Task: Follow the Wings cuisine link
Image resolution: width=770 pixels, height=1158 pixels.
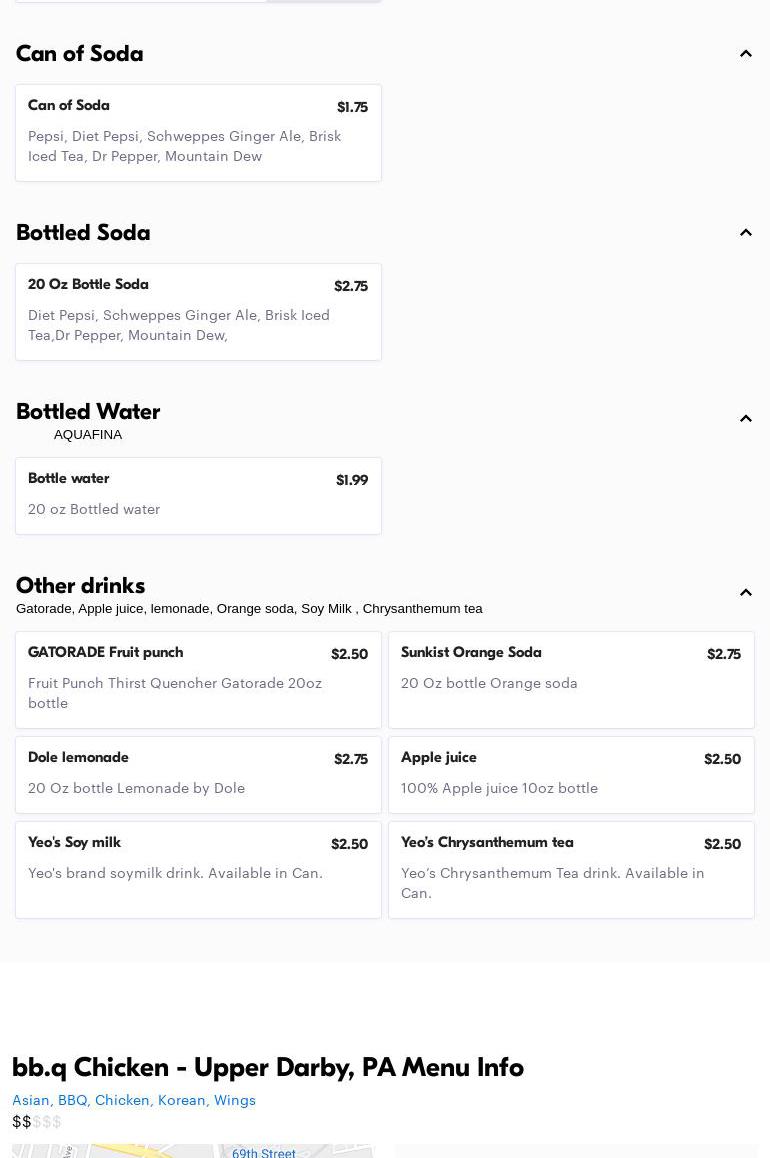Action: pos(235,1100)
